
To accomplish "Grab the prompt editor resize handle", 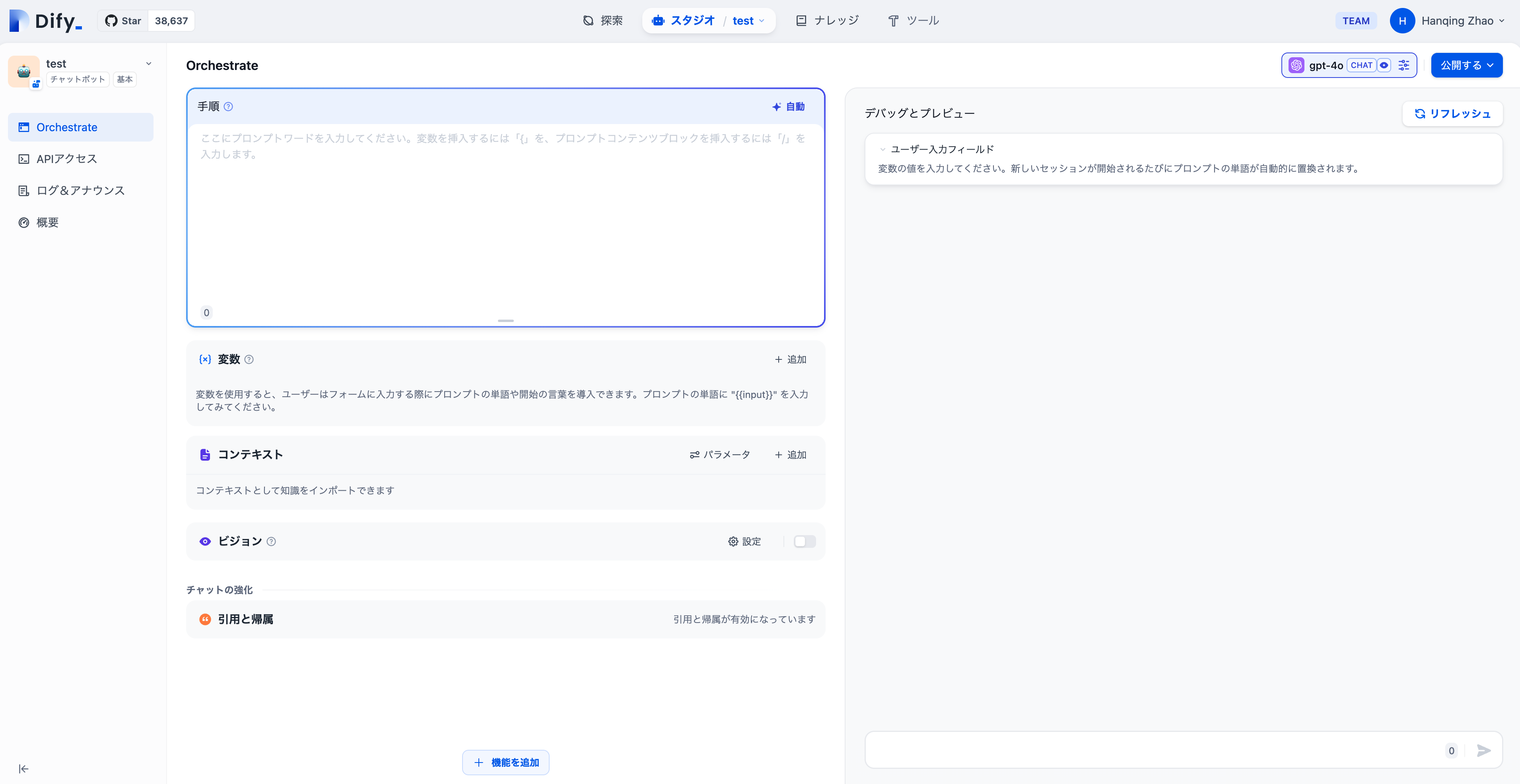I will [x=506, y=320].
